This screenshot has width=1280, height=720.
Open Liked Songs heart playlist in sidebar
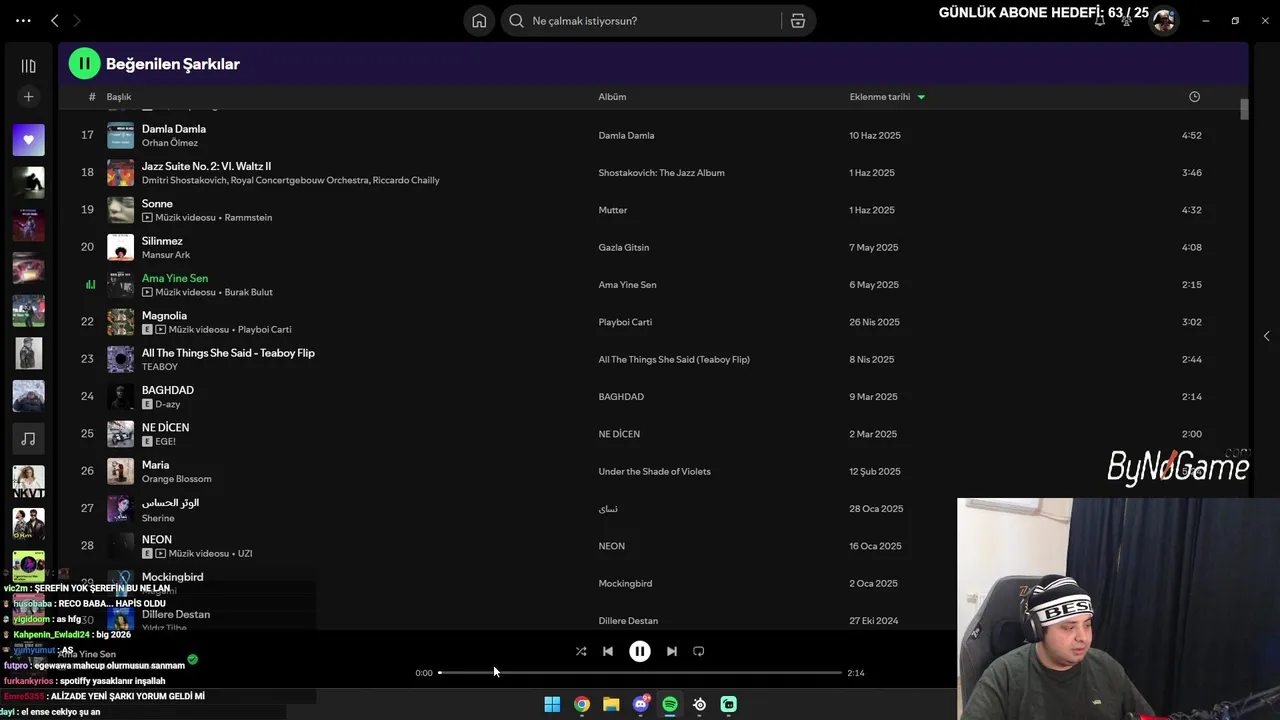tap(28, 140)
